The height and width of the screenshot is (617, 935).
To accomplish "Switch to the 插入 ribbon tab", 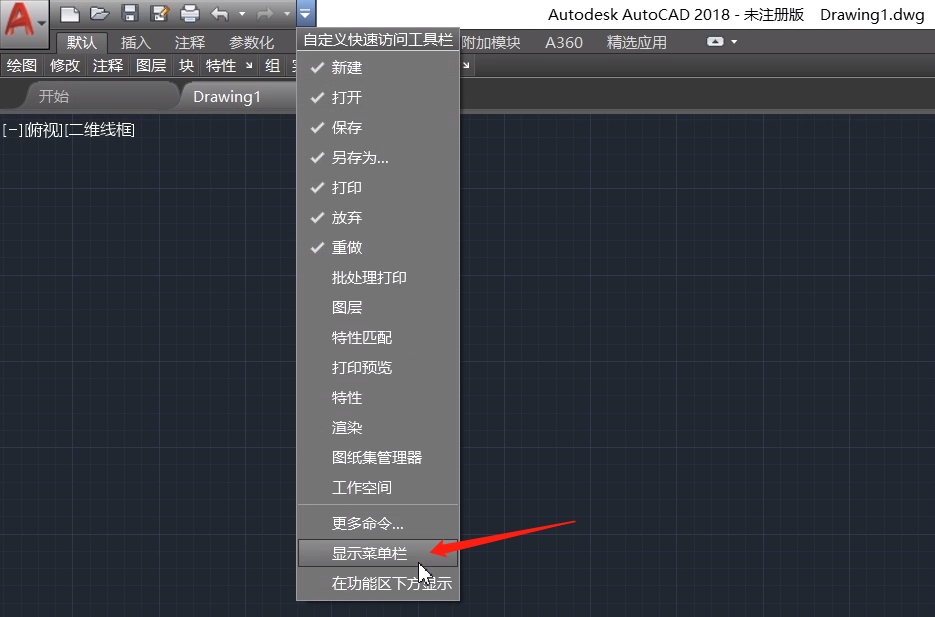I will click(135, 43).
